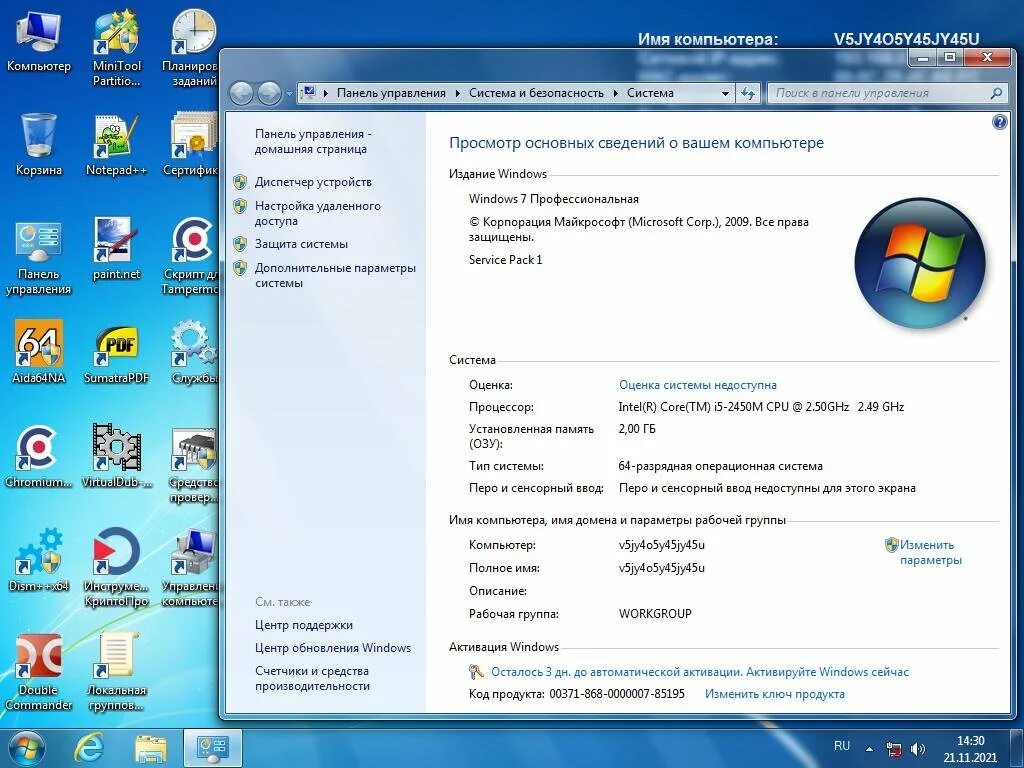Click the refresh button beside address bar
Screen dimensions: 1024x768
[748, 93]
